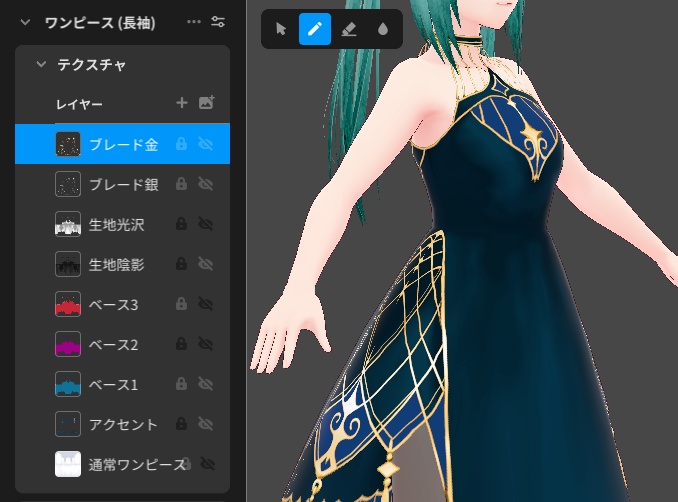This screenshot has height=502, width=678.
Task: Click the ベース2 layer name
Action: (114, 345)
